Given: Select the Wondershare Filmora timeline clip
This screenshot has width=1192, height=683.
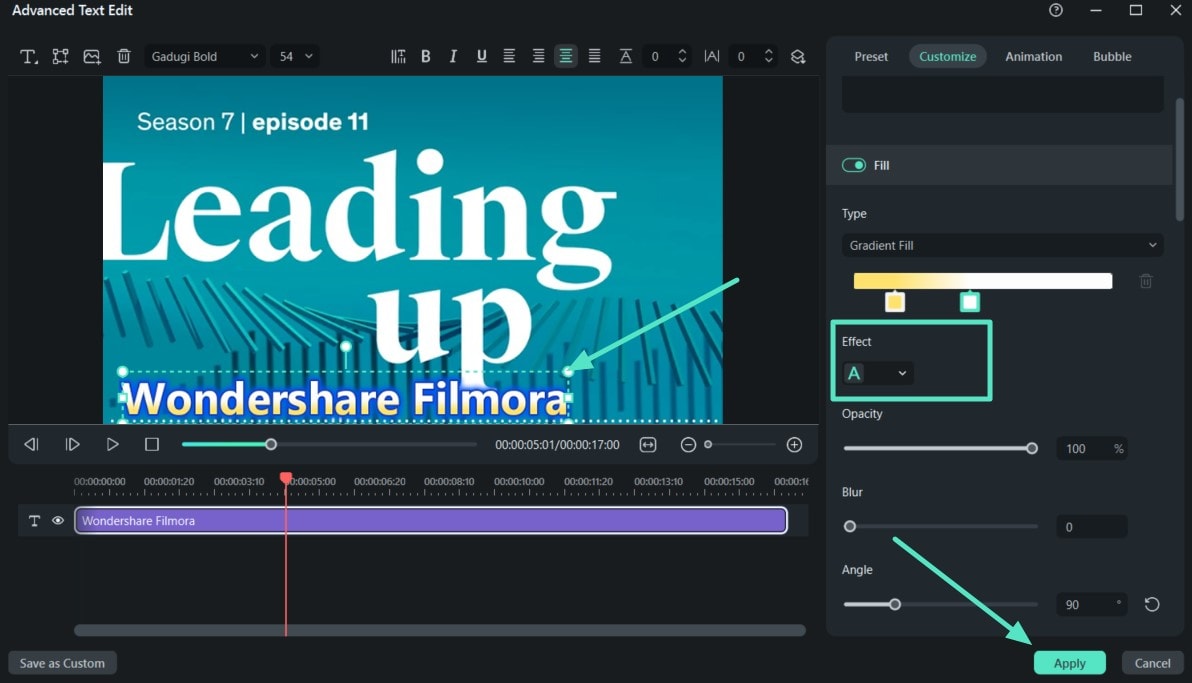Looking at the screenshot, I should pos(430,520).
